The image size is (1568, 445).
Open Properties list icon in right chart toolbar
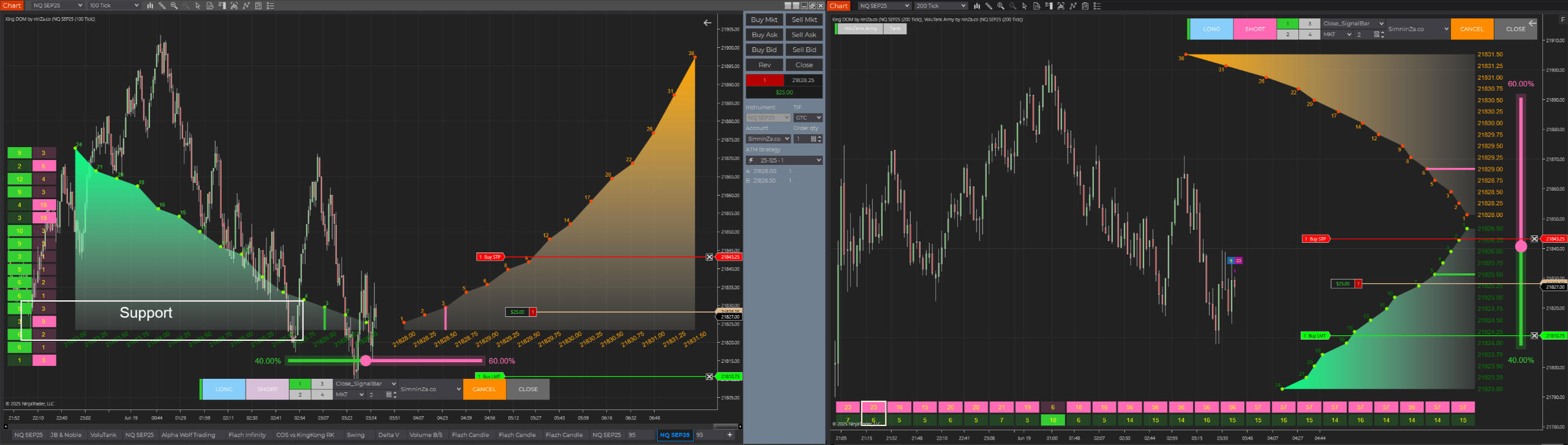pos(1097,6)
